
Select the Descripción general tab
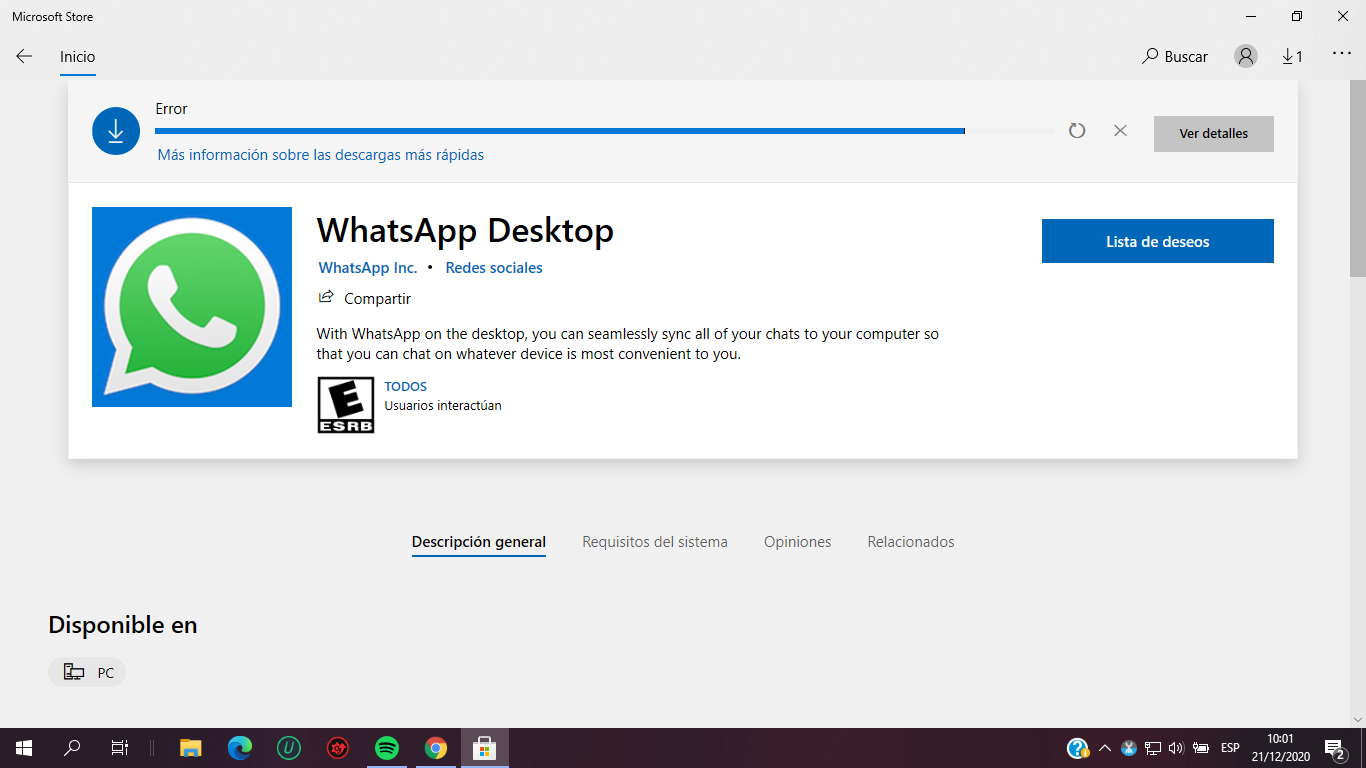[479, 542]
